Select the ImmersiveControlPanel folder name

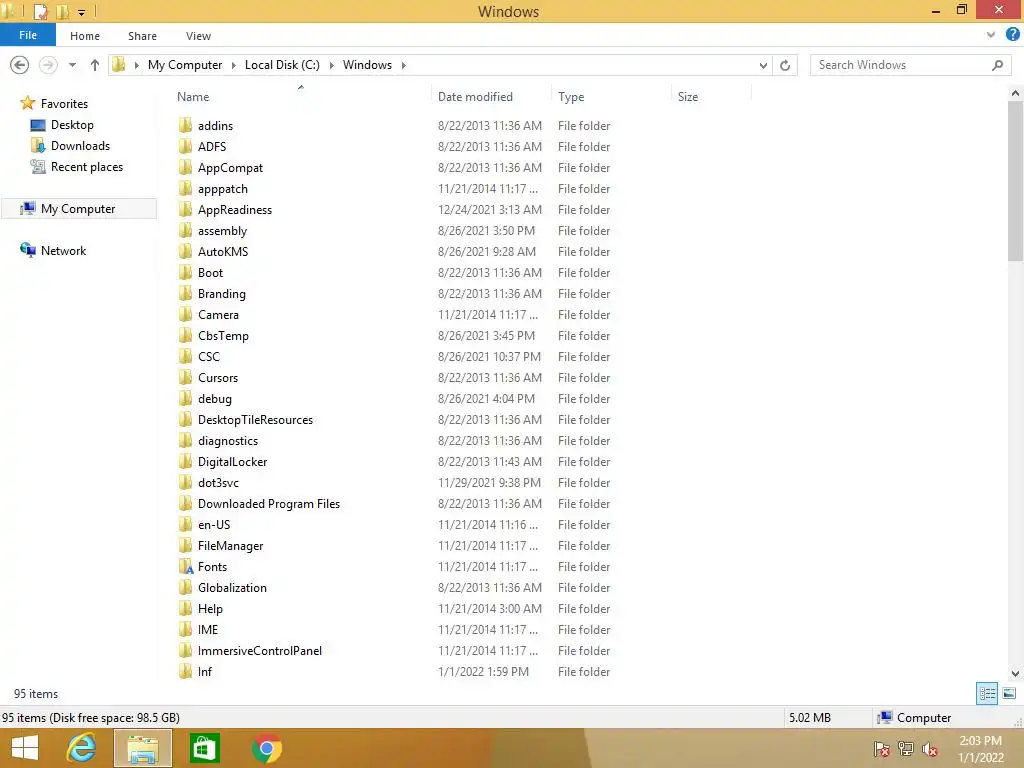click(260, 650)
